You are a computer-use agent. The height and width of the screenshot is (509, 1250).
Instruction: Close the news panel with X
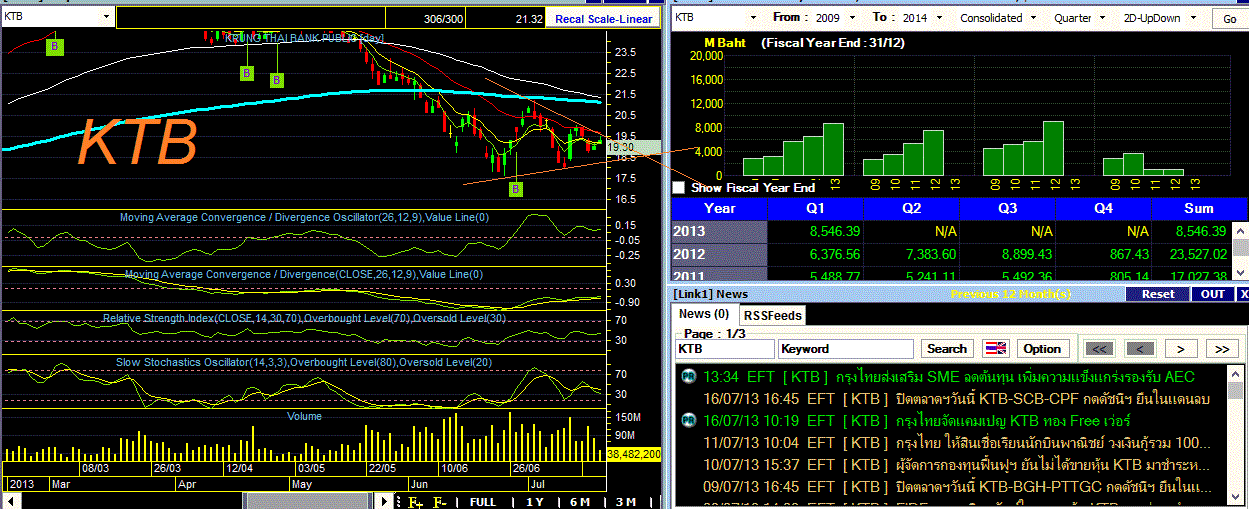pyautogui.click(x=1243, y=294)
